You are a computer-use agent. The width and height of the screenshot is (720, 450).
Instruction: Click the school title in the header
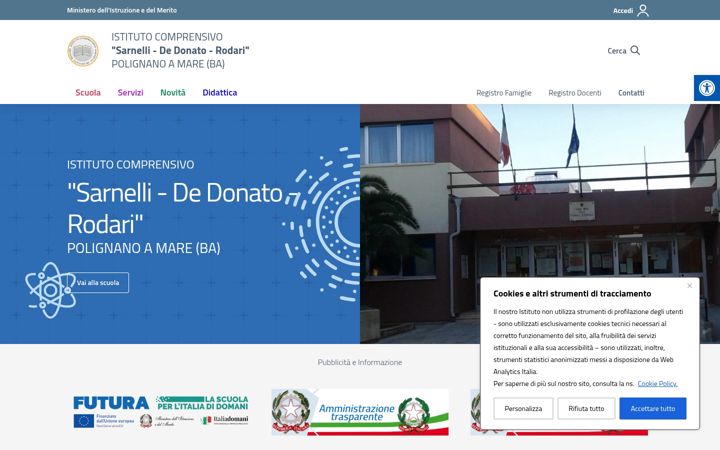click(180, 51)
